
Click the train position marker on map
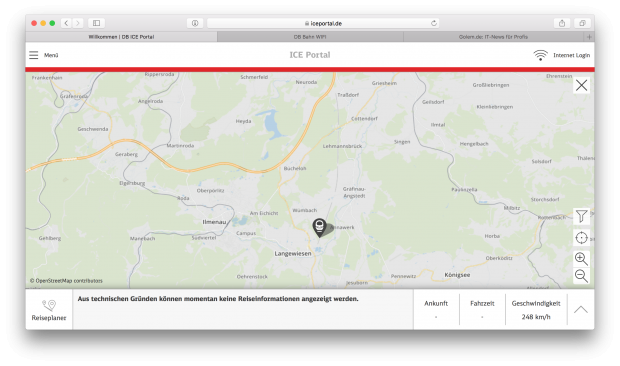point(319,227)
